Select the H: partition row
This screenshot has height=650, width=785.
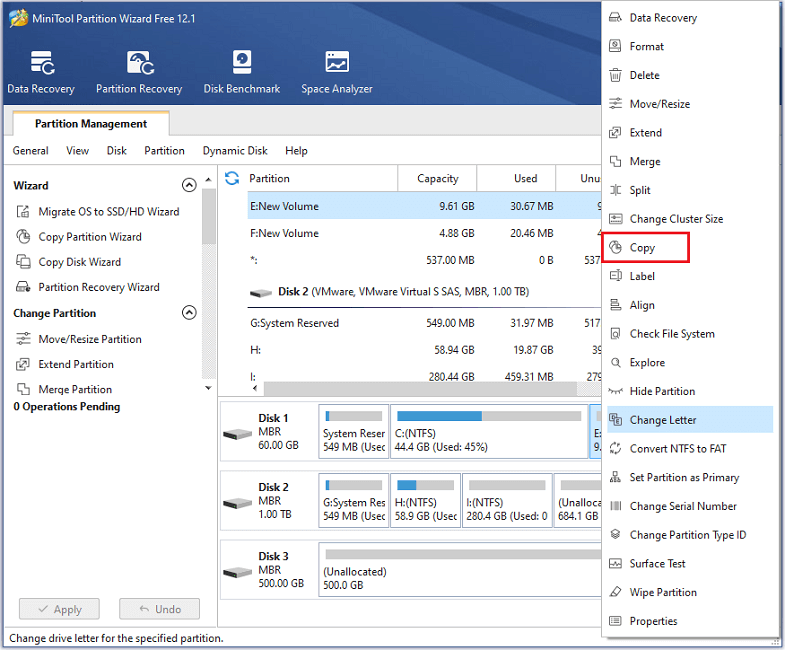tap(425, 350)
